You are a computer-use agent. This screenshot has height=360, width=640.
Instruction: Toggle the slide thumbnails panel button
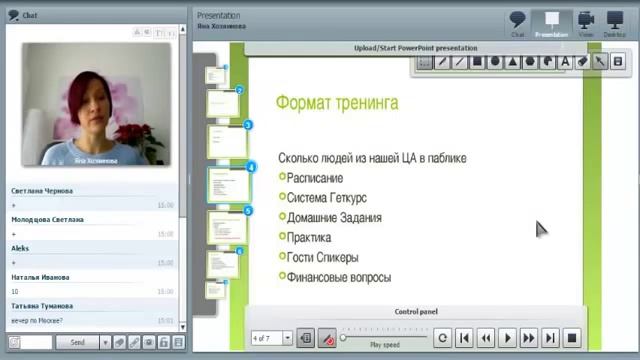pos(306,338)
